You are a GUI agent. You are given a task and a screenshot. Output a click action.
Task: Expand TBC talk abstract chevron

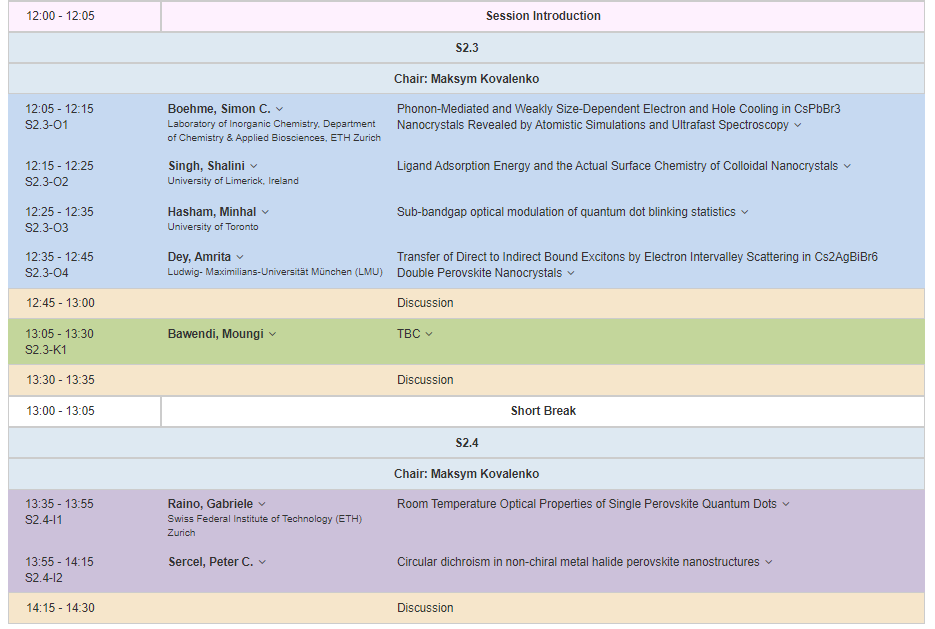click(x=429, y=334)
